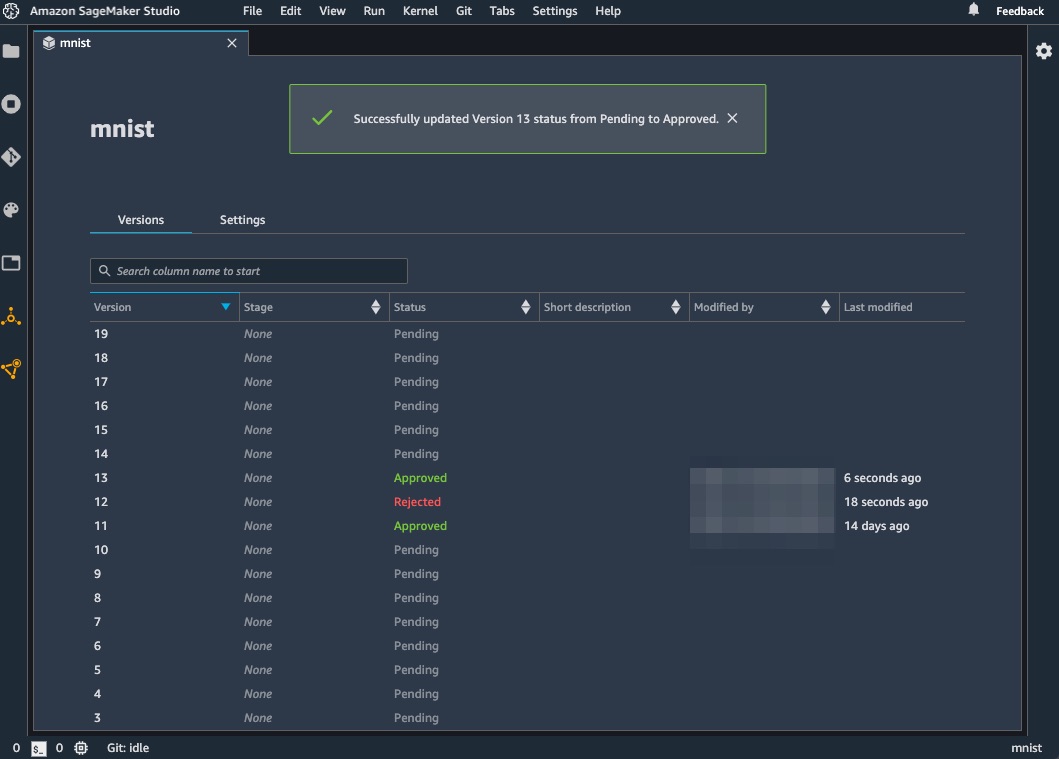Select version 17 row
The width and height of the screenshot is (1059, 759).
(527, 382)
